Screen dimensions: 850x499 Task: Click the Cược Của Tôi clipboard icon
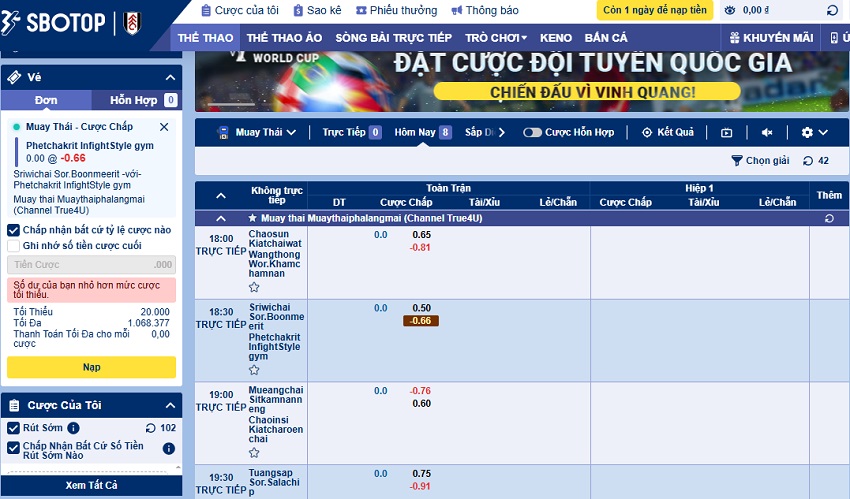[x=14, y=405]
